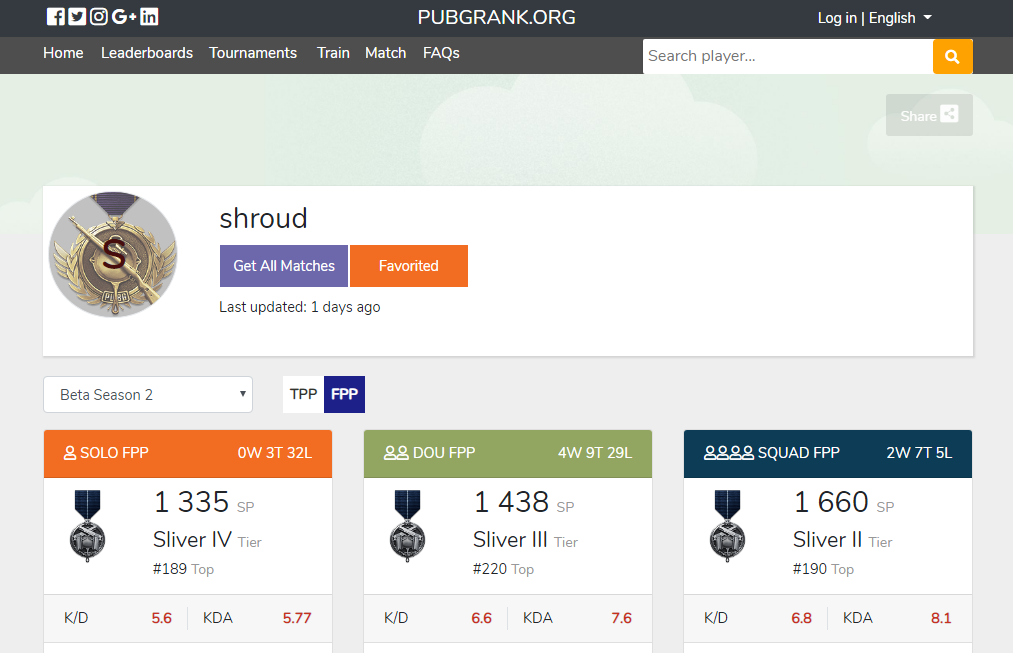1013x653 pixels.
Task: Open the Beta Season 2 dropdown
Action: point(147,394)
